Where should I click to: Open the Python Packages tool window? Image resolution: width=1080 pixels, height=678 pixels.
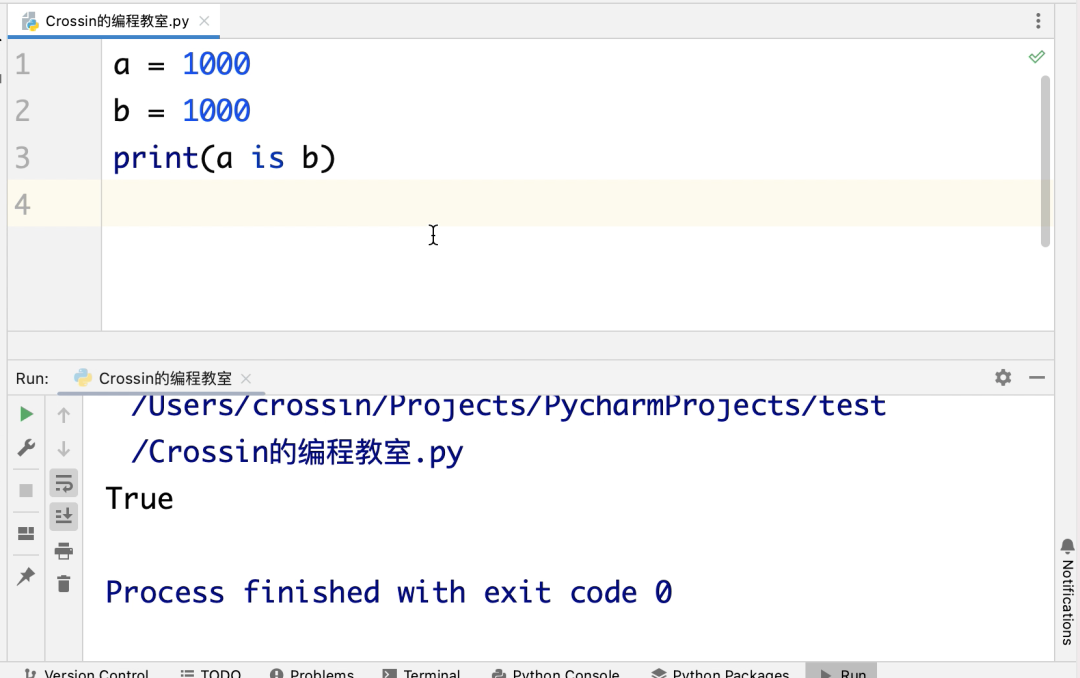pos(720,673)
